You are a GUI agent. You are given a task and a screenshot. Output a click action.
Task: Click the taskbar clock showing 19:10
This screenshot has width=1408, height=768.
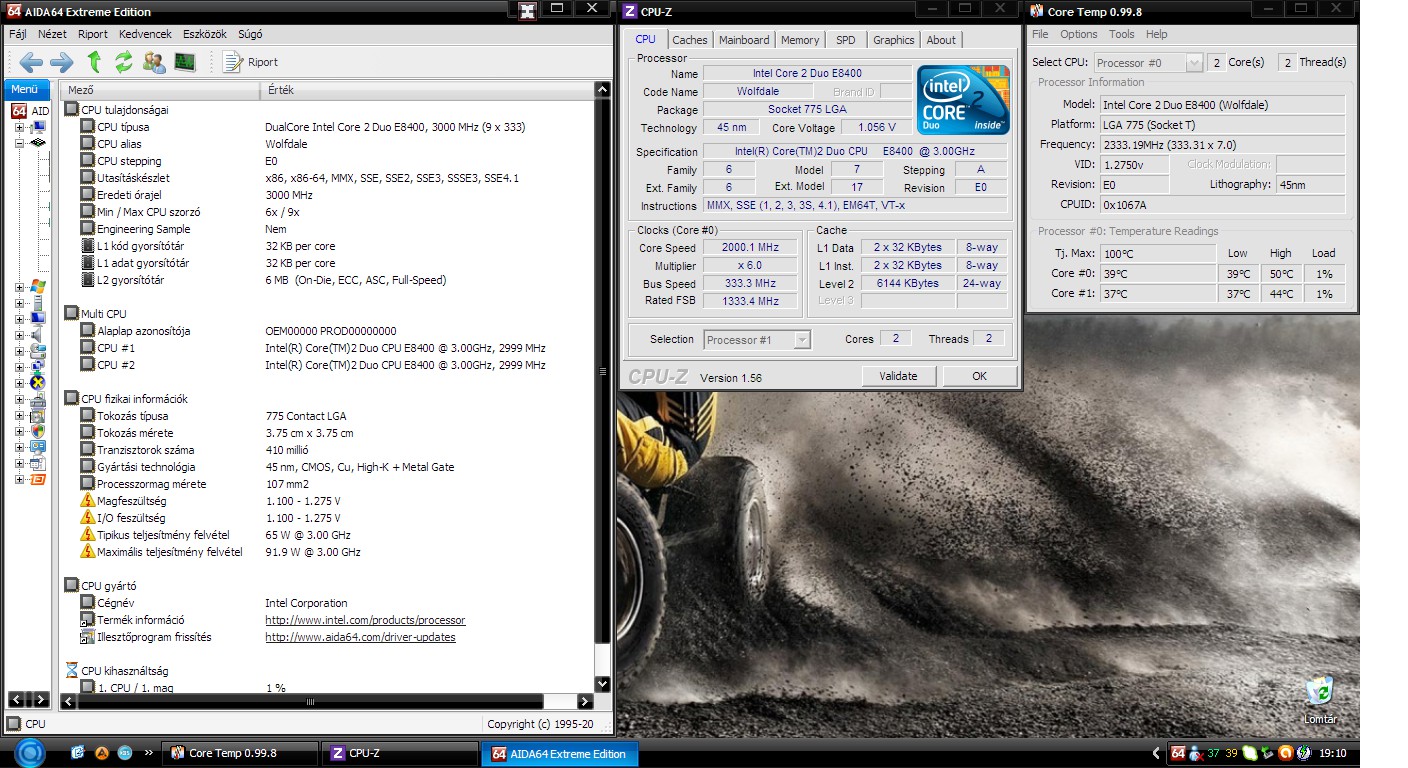[1333, 754]
